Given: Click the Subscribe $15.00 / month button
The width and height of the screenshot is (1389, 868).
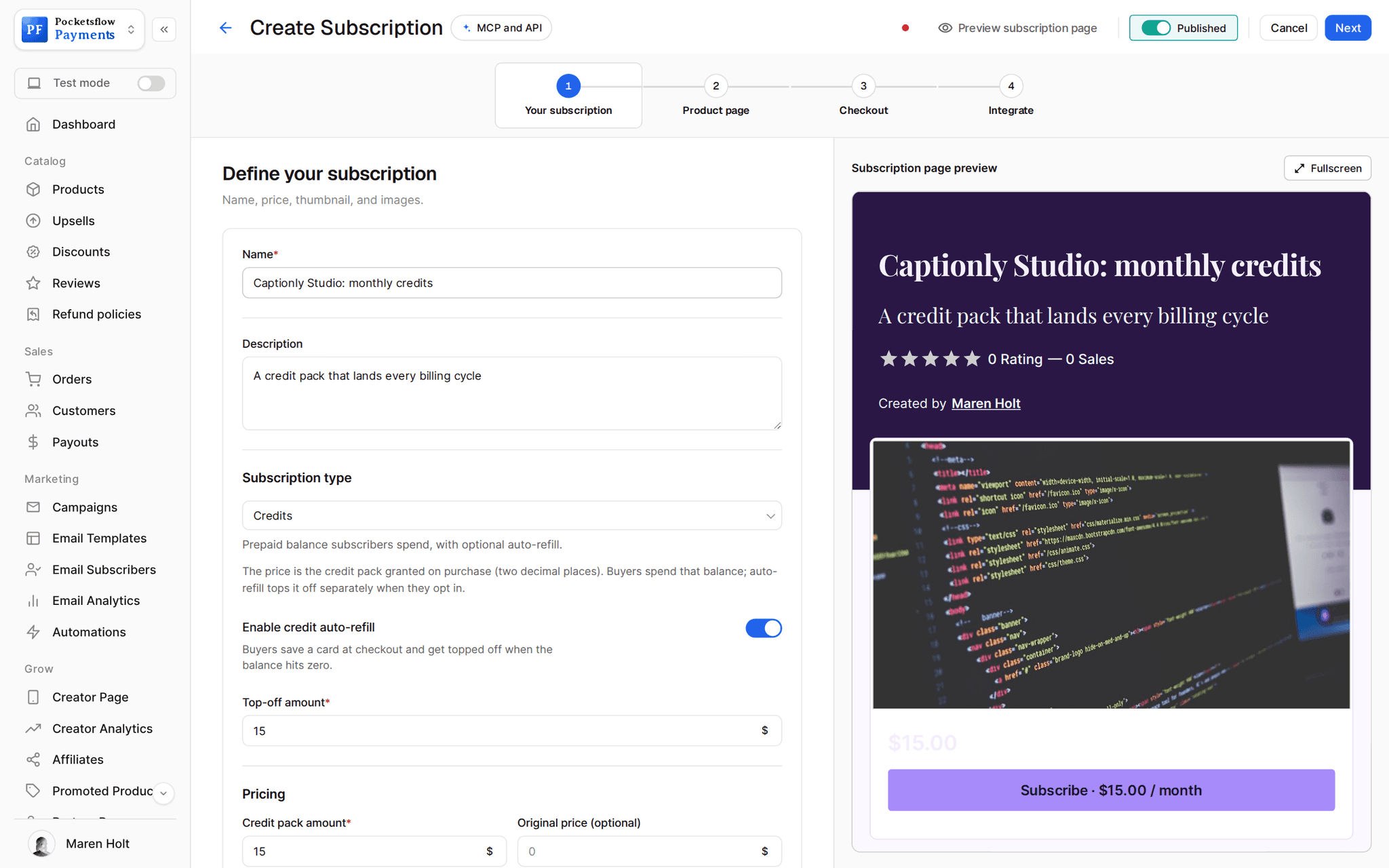Looking at the screenshot, I should click(x=1111, y=790).
